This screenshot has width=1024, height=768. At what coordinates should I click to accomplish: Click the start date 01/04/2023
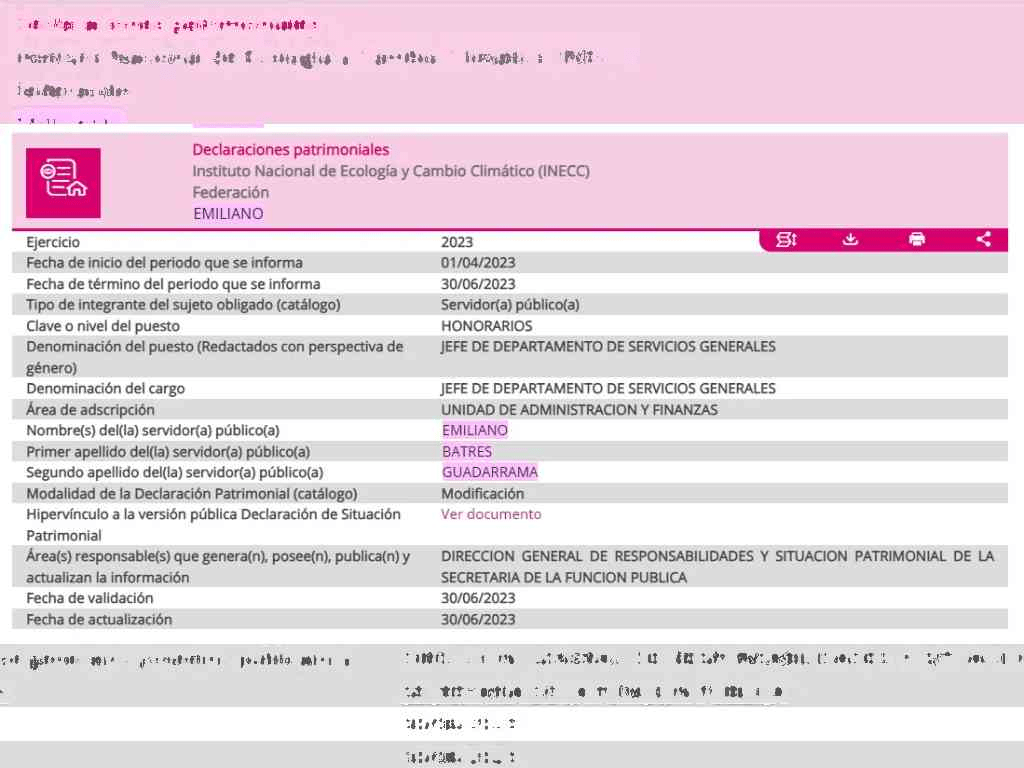(x=478, y=263)
